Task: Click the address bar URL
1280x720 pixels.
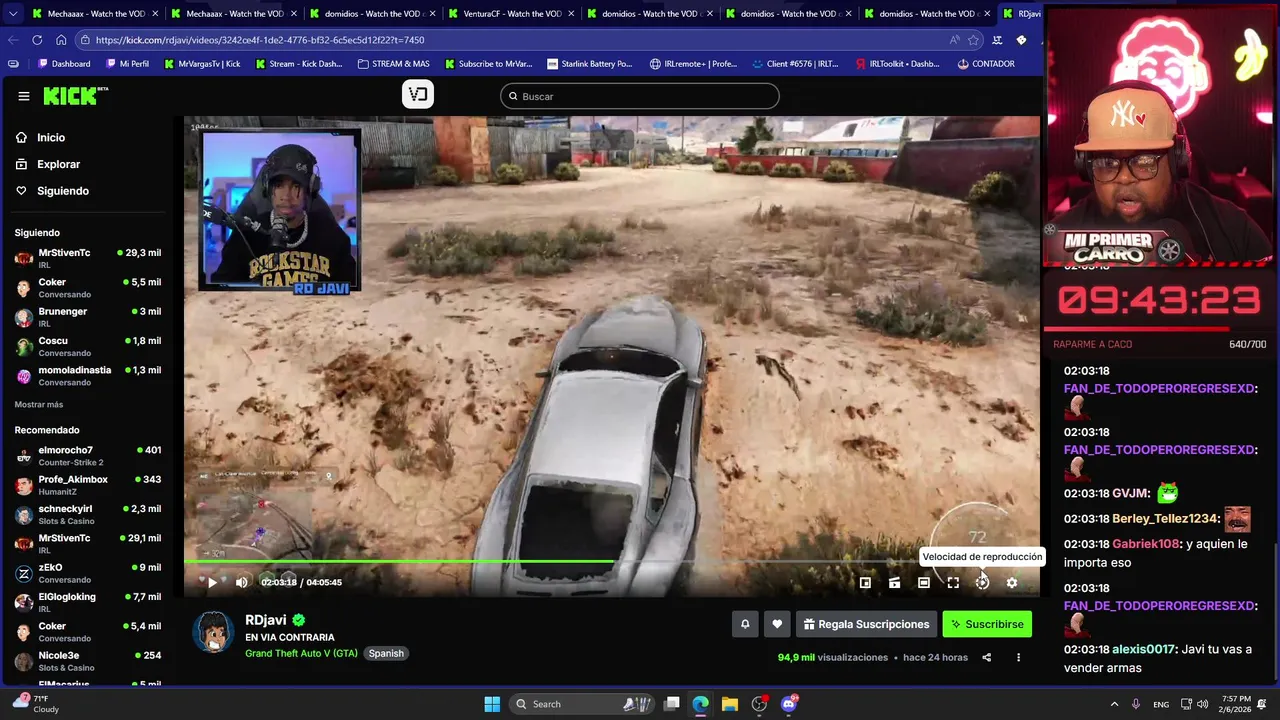Action: click(260, 40)
